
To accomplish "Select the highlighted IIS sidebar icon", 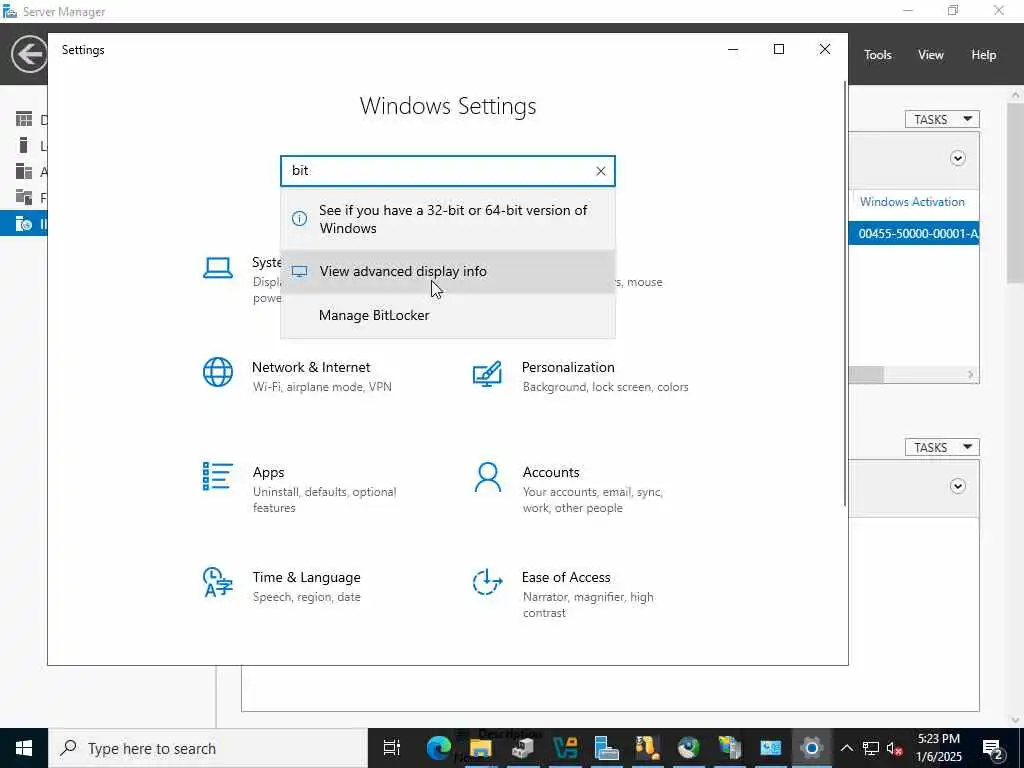I will [x=24, y=223].
